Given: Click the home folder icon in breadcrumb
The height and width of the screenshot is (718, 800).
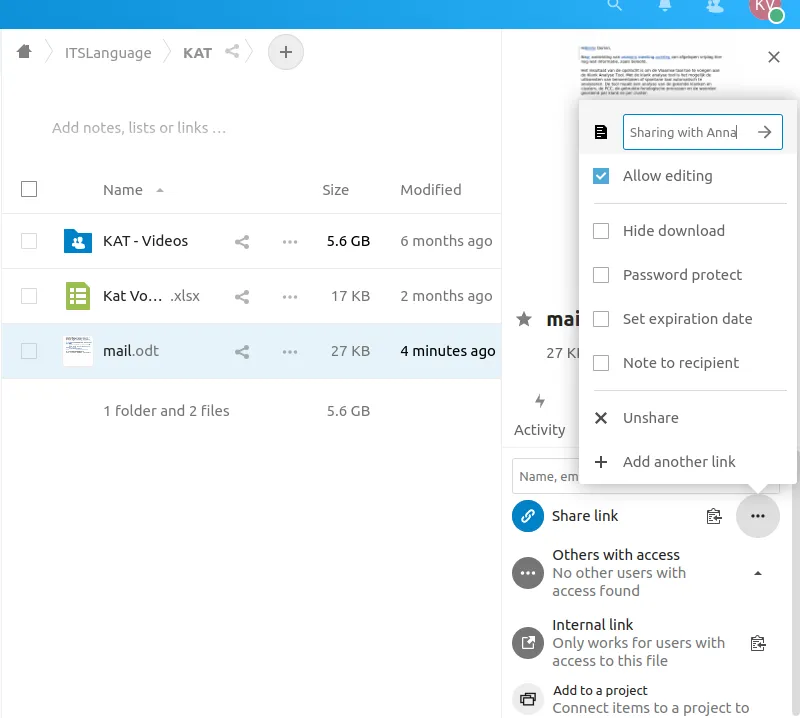Looking at the screenshot, I should (x=24, y=52).
